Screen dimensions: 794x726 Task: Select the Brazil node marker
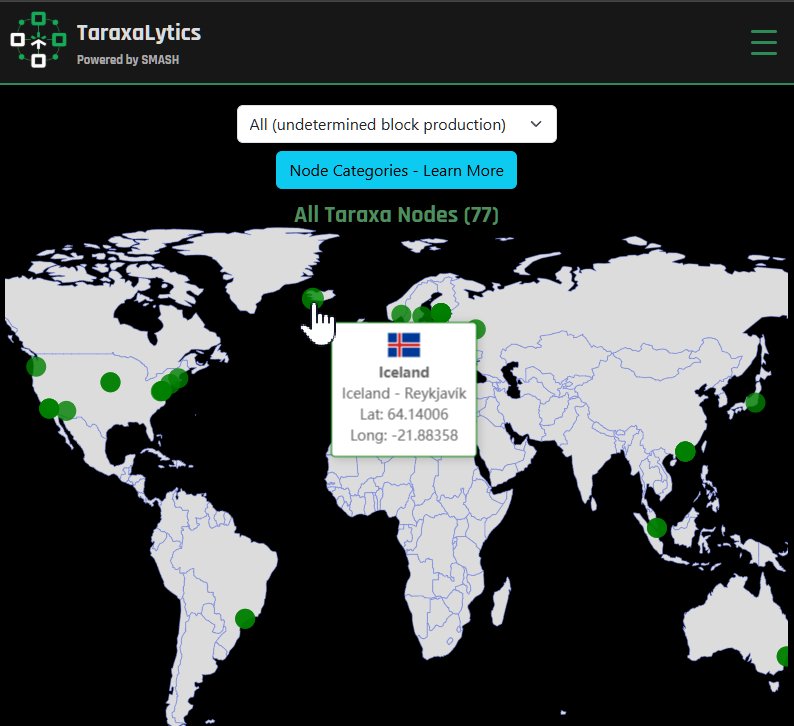point(245,619)
